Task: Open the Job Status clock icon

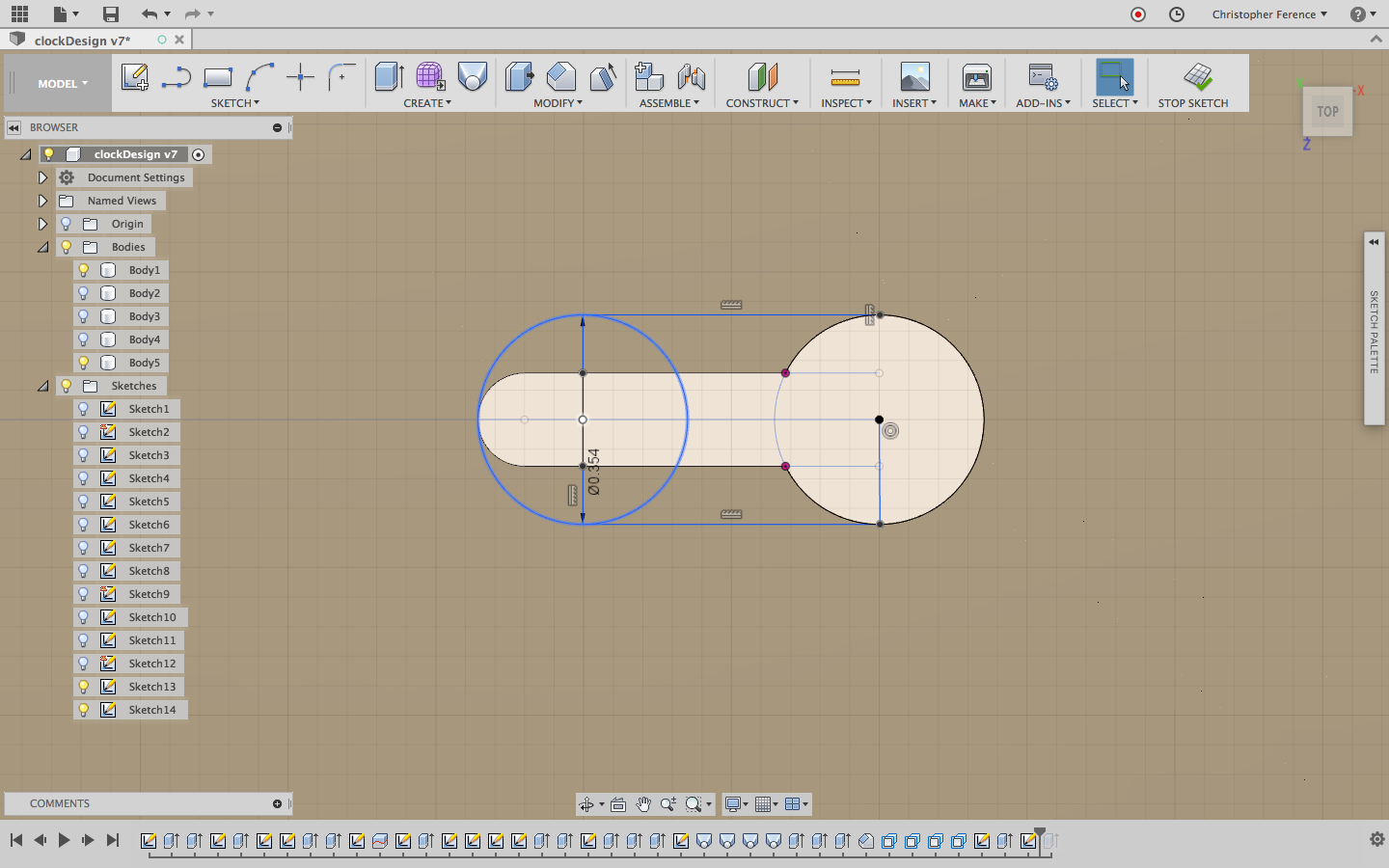Action: [x=1177, y=14]
